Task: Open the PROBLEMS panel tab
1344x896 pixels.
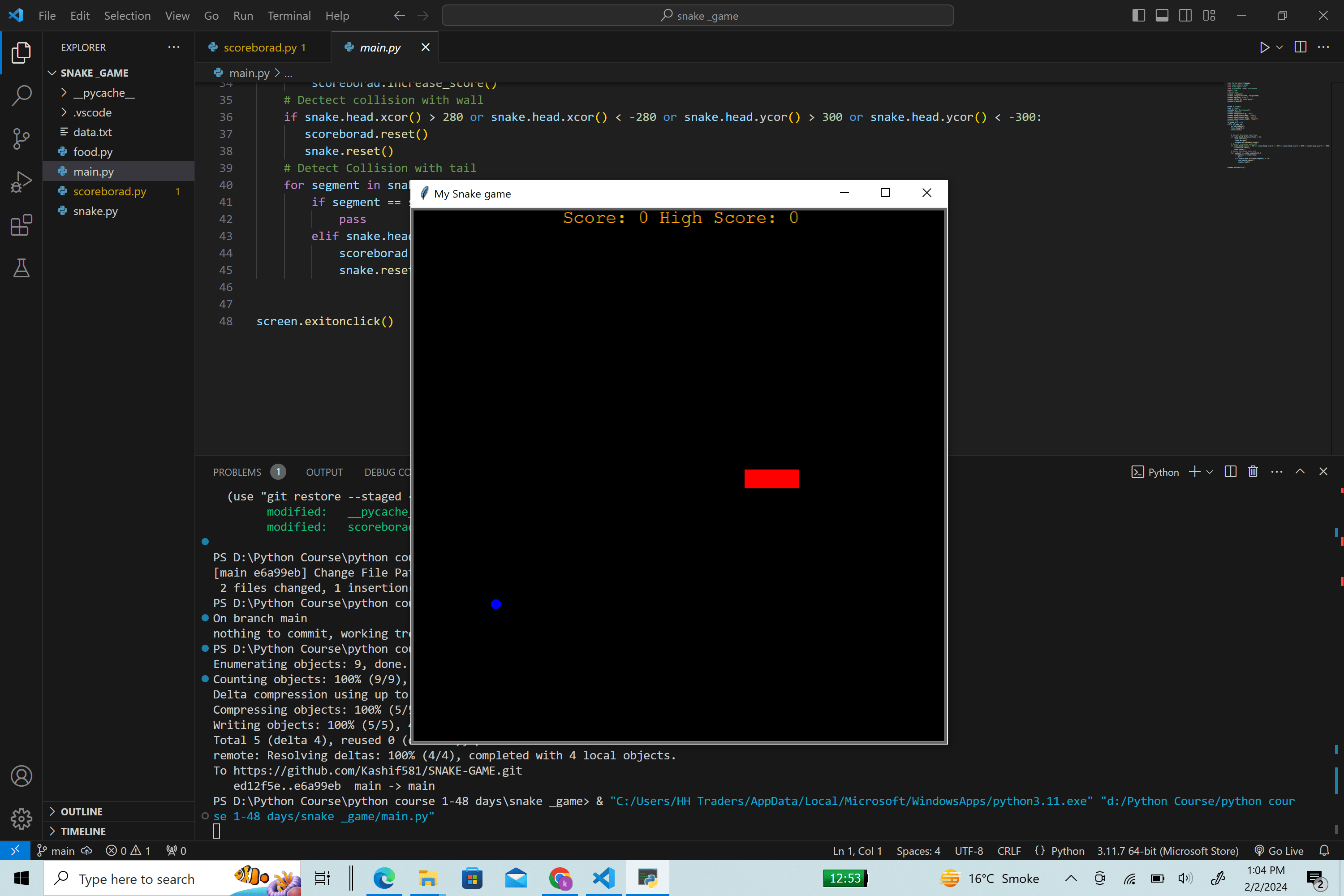Action: 237,471
